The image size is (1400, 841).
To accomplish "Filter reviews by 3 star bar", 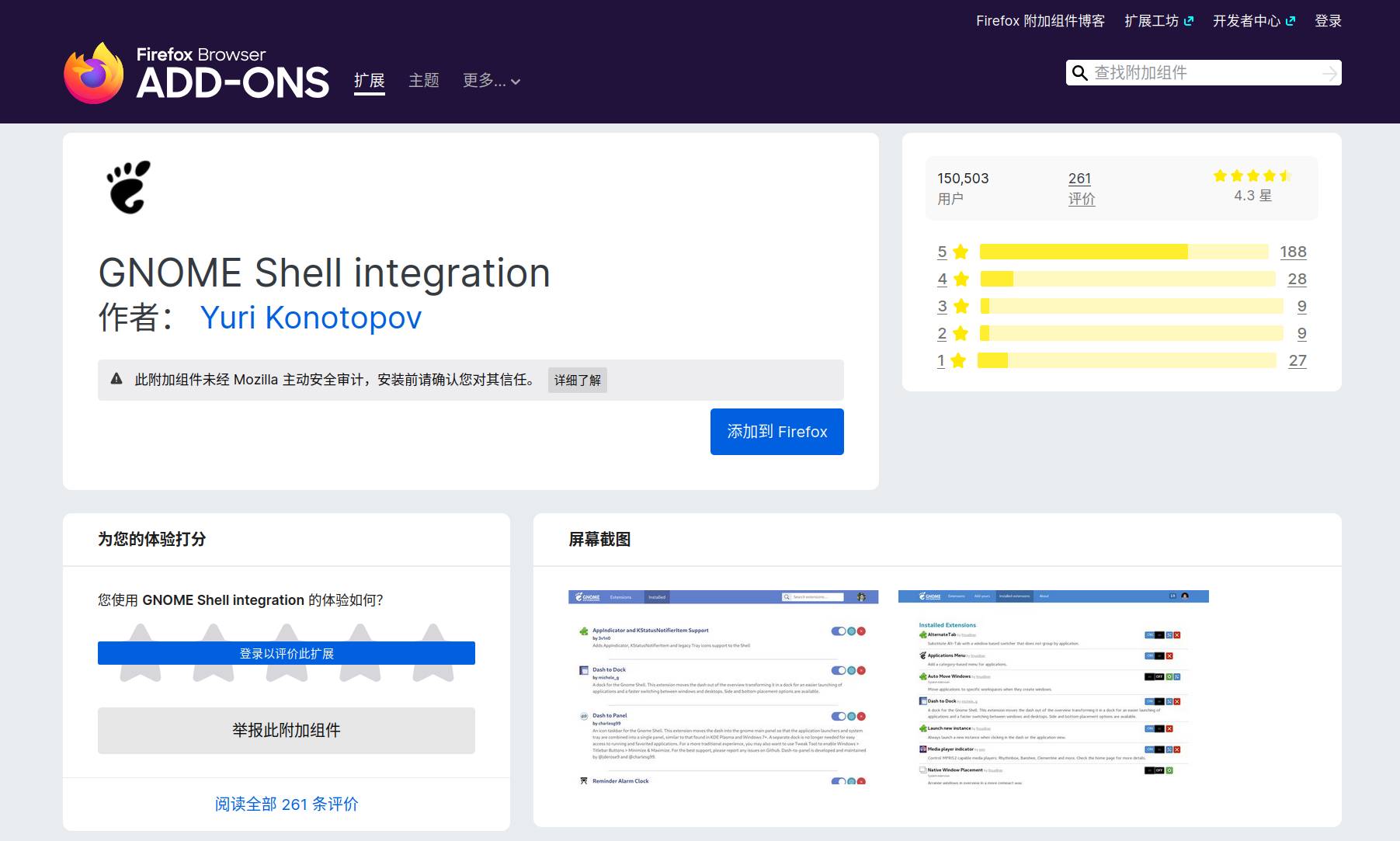I will tap(1132, 306).
